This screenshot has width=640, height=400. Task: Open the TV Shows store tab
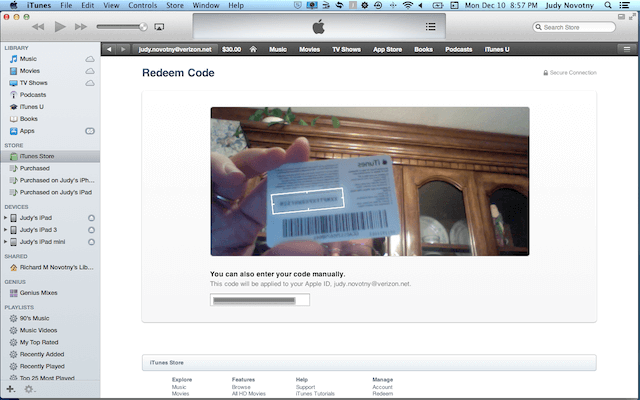pos(346,49)
